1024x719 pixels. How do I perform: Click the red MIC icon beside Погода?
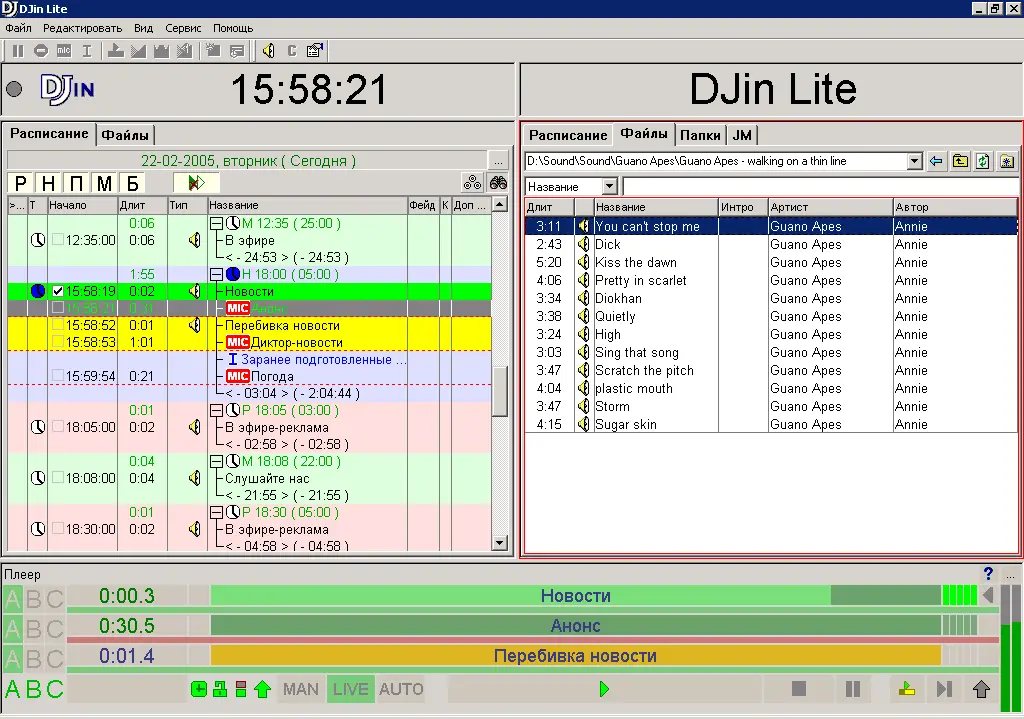pos(238,376)
